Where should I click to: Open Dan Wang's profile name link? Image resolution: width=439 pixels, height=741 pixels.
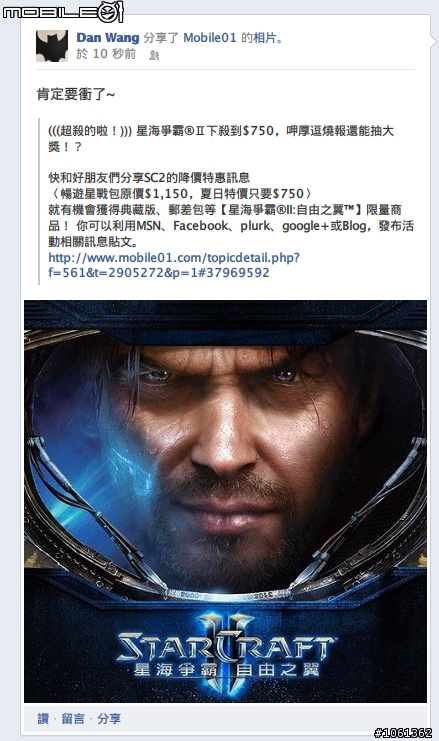click(108, 38)
